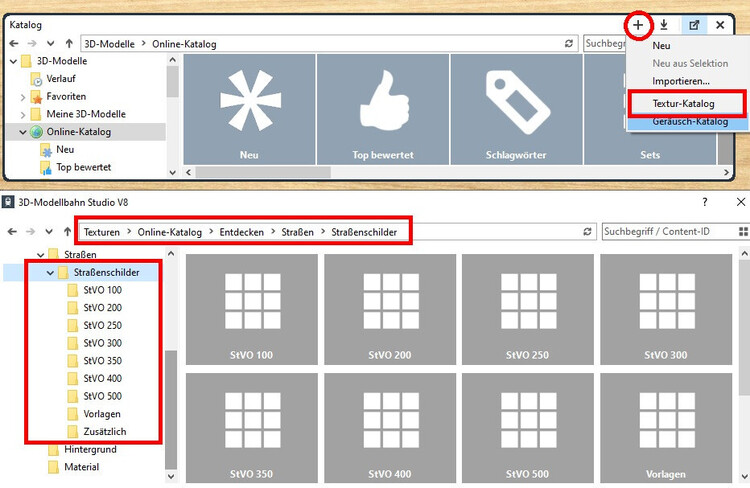Select Neu in the plus menu
The height and width of the screenshot is (488, 750).
tap(661, 45)
